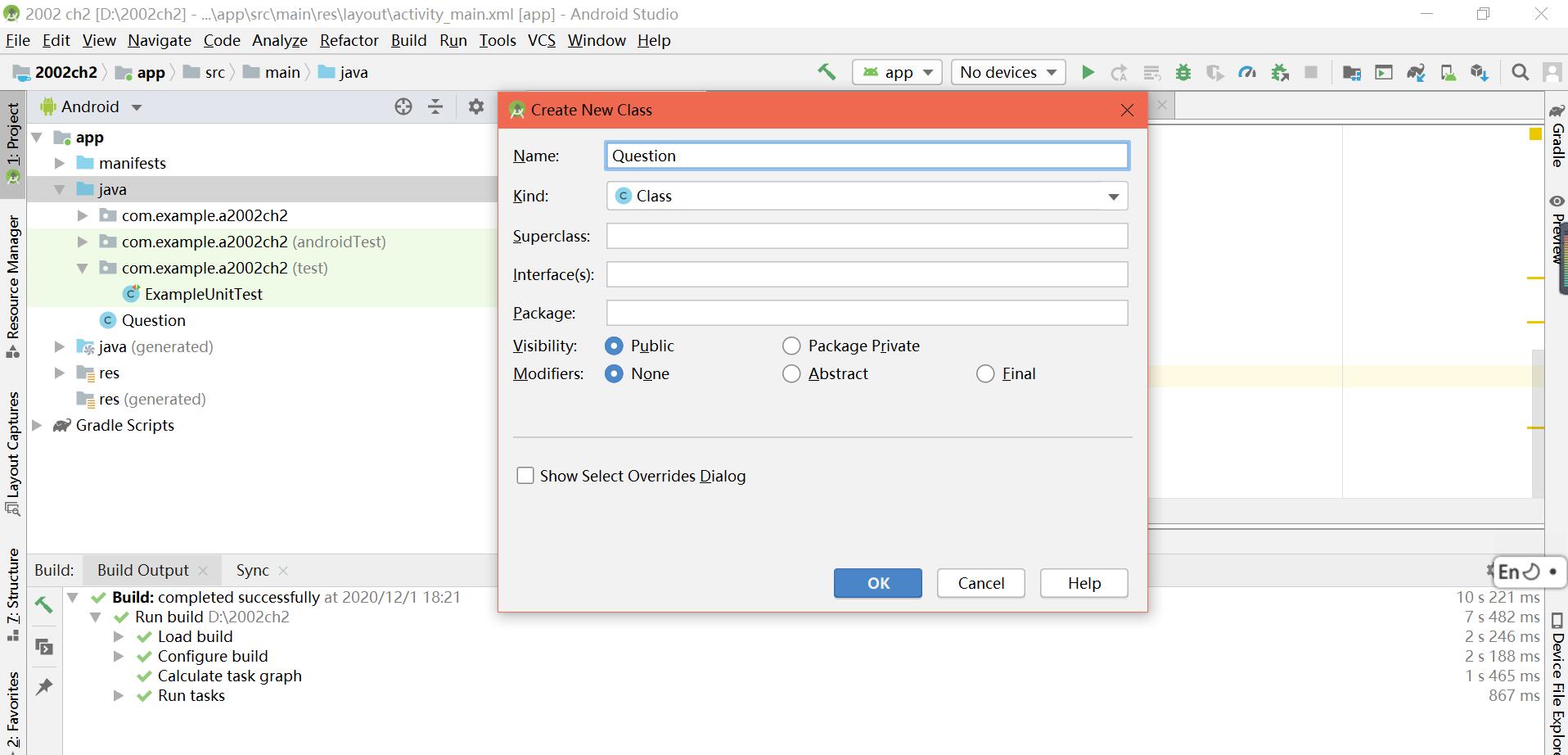
Task: Click the Make Project hammer icon
Action: point(827,72)
